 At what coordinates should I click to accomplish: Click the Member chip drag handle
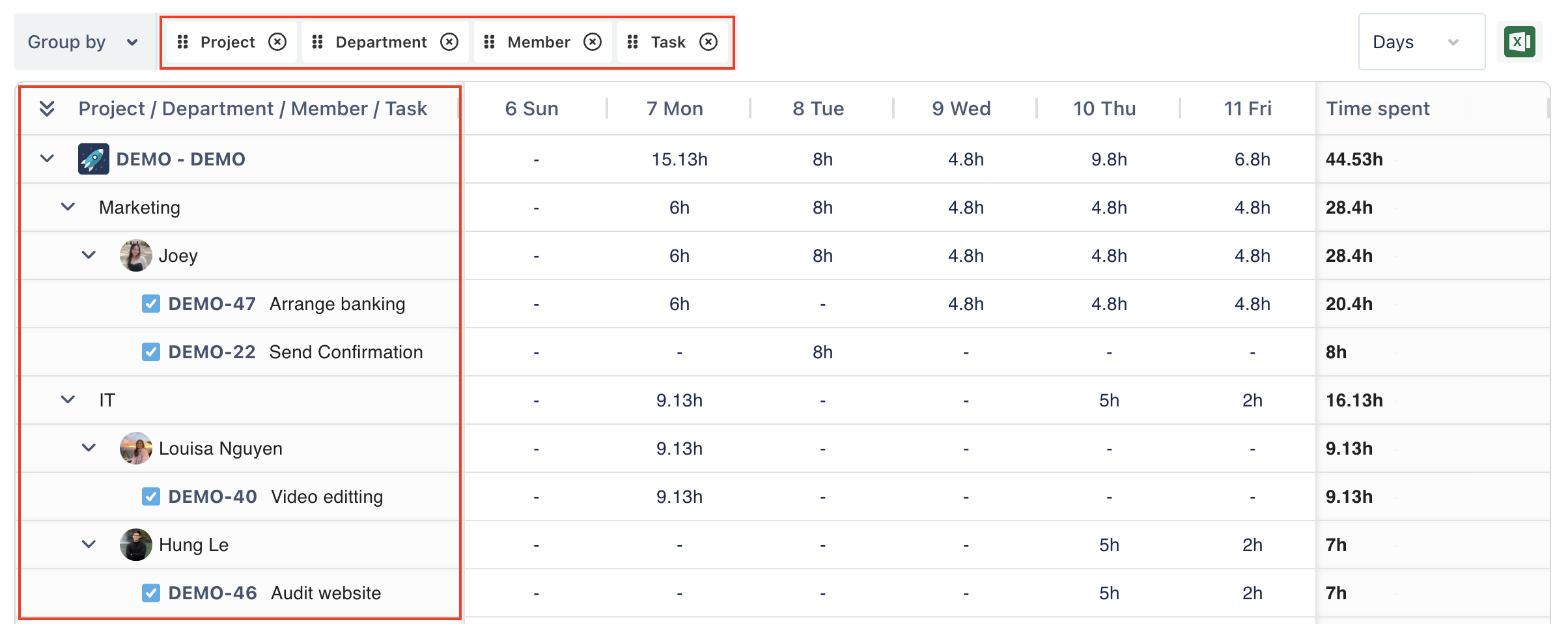click(x=490, y=42)
